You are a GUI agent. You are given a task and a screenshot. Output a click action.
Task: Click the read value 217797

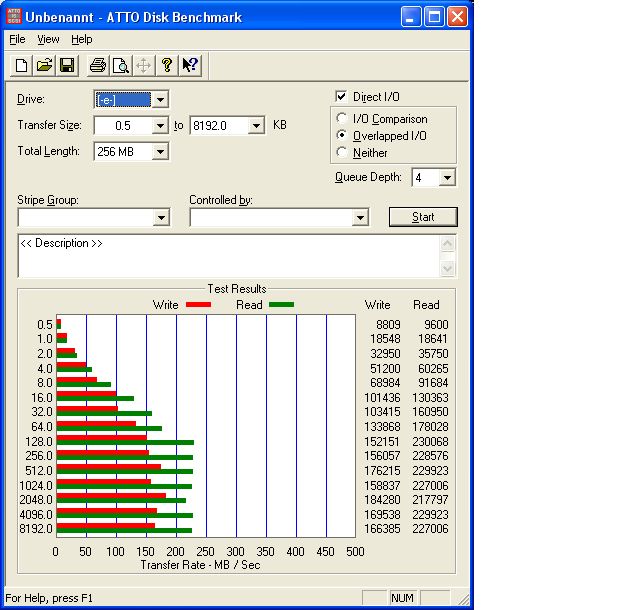click(430, 500)
